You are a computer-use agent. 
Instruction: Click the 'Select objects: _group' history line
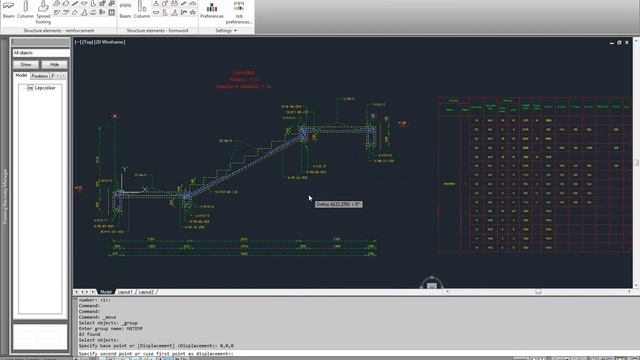tap(108, 323)
